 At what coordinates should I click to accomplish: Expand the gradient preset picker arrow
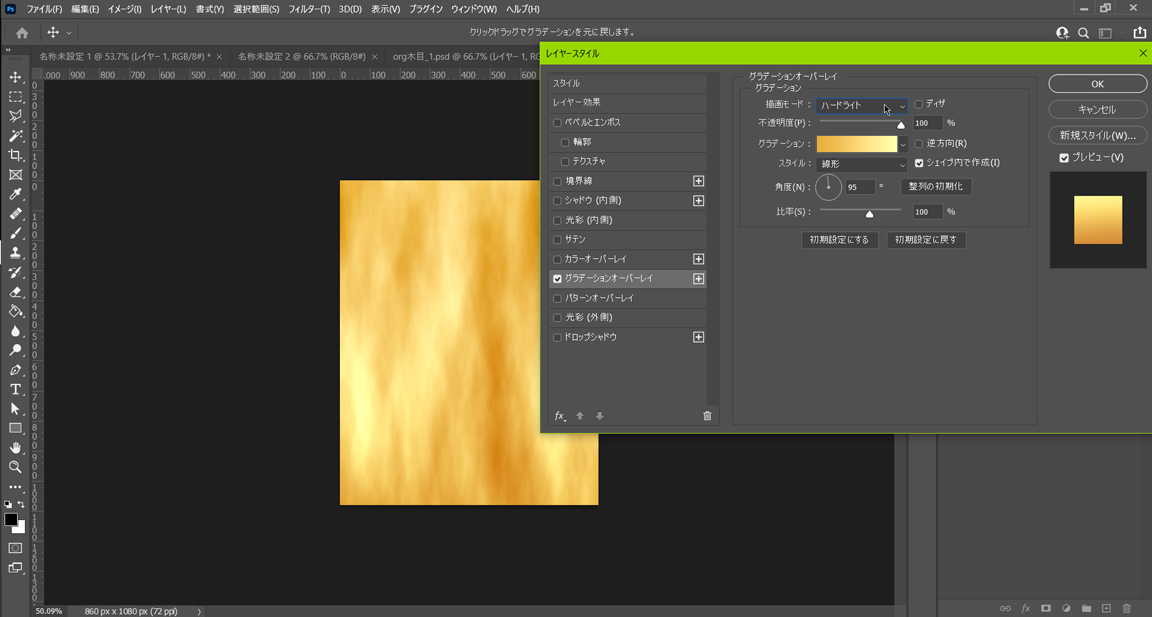click(x=902, y=144)
